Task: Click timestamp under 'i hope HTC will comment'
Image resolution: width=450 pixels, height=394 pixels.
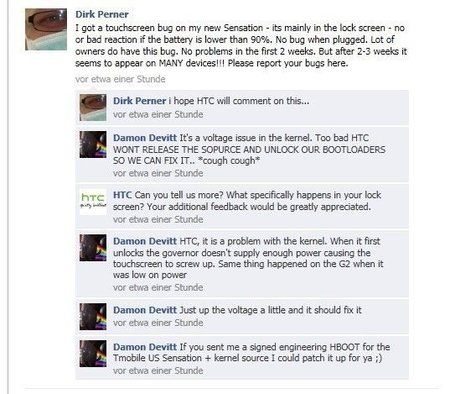Action: [x=158, y=114]
